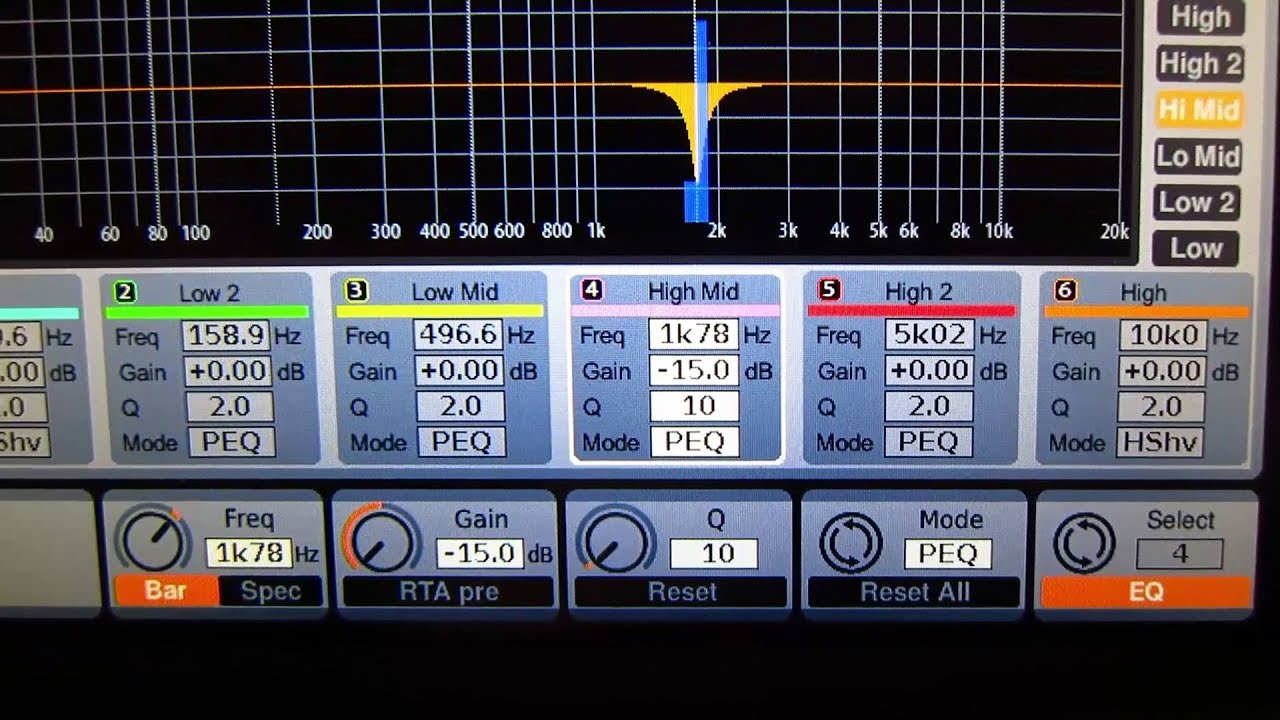The height and width of the screenshot is (720, 1280).
Task: Open High 2 Mode PEQ selector
Action: [928, 441]
